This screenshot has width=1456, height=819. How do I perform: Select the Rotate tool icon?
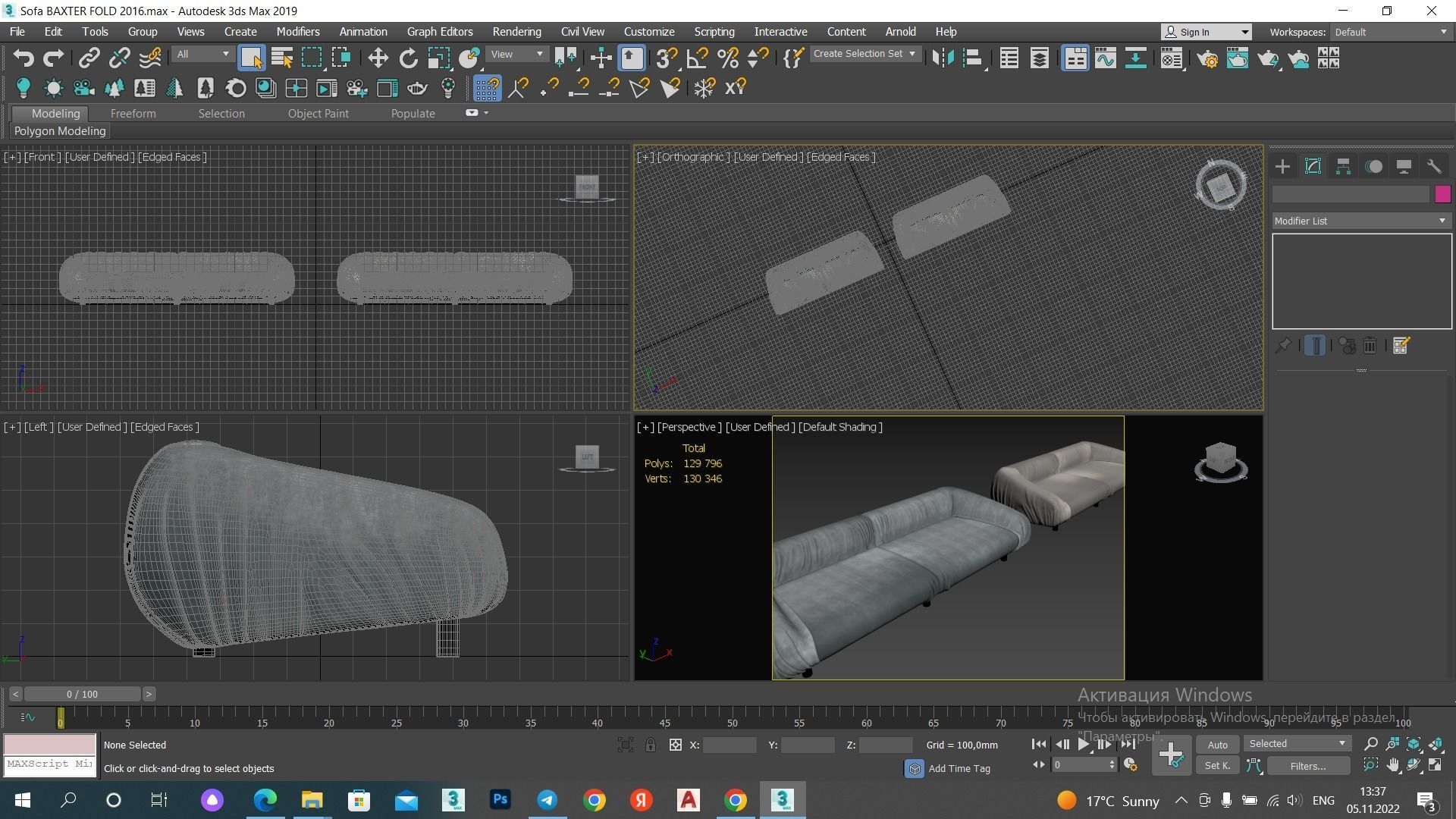pos(408,58)
